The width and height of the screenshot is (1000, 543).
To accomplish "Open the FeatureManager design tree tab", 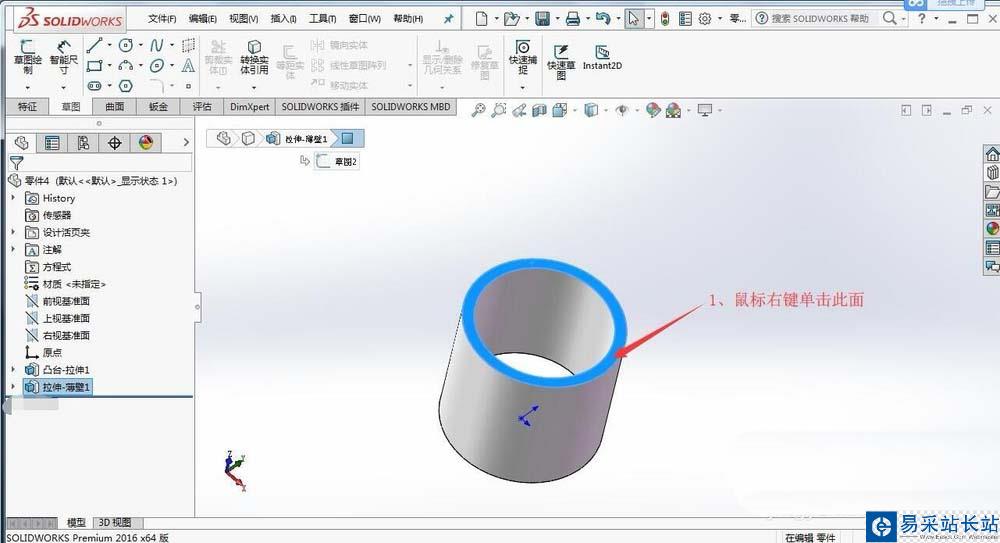I will (x=22, y=142).
